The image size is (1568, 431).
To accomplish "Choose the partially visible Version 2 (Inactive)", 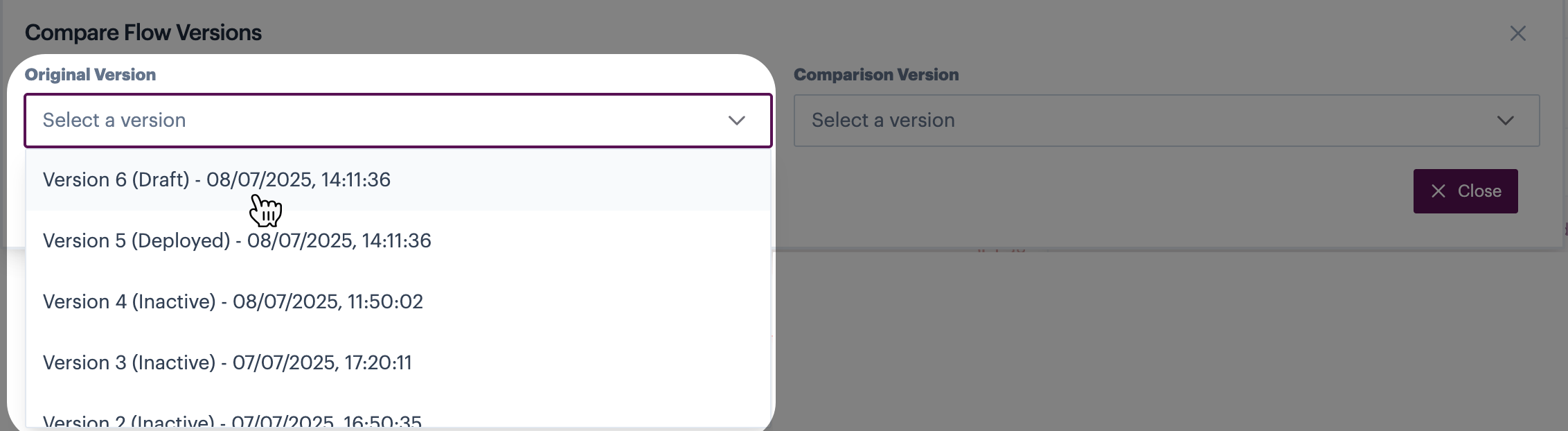I will point(232,421).
